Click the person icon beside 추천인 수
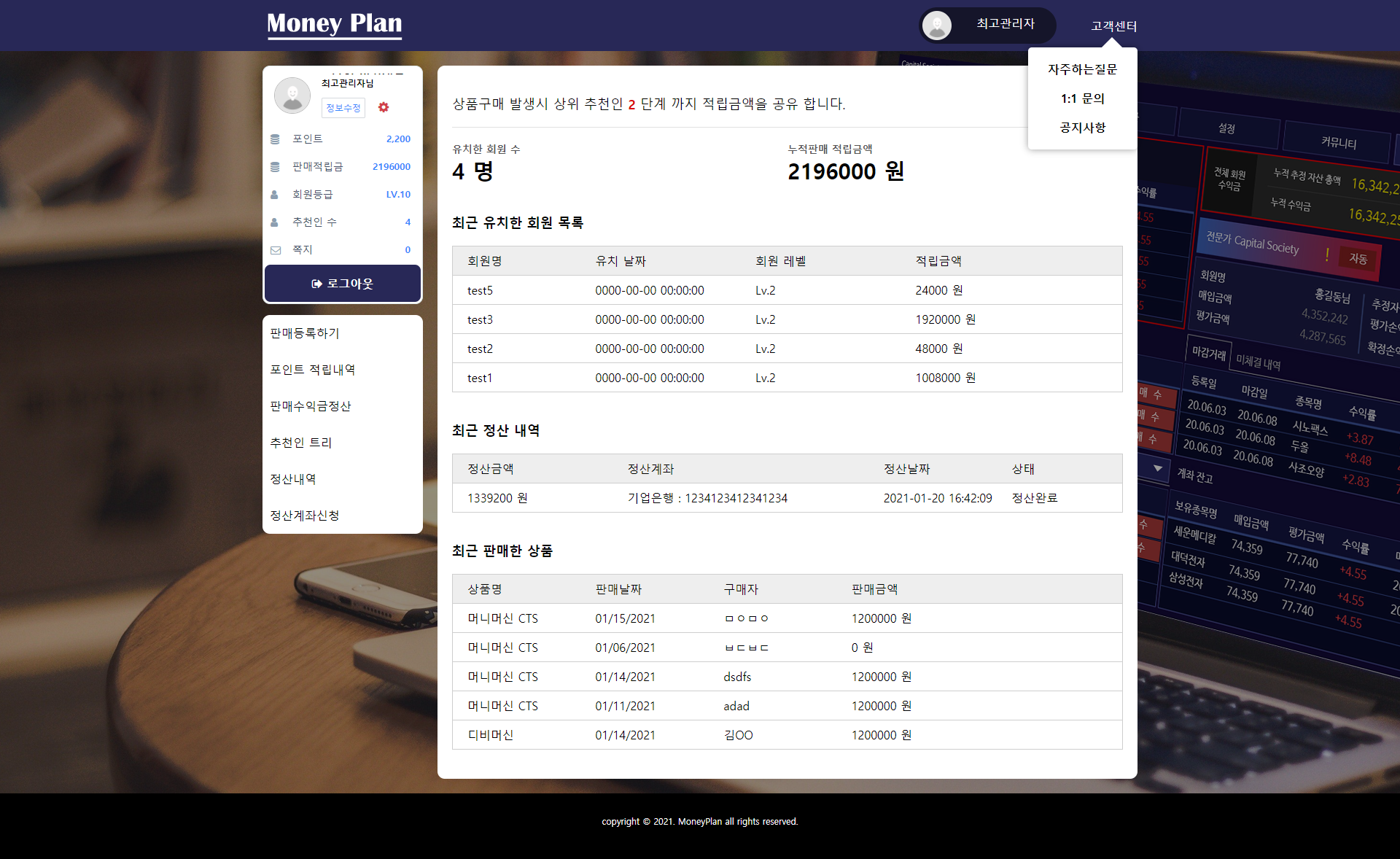The width and height of the screenshot is (1400, 859). (x=274, y=222)
